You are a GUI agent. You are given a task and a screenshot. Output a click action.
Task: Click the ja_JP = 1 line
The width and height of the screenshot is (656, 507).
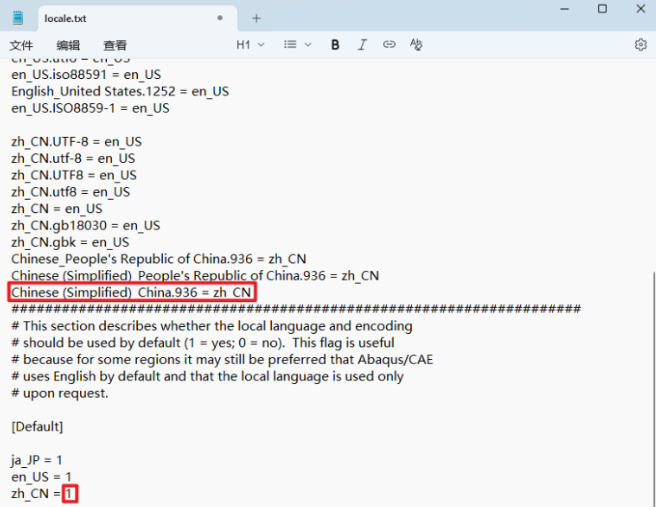click(38, 460)
